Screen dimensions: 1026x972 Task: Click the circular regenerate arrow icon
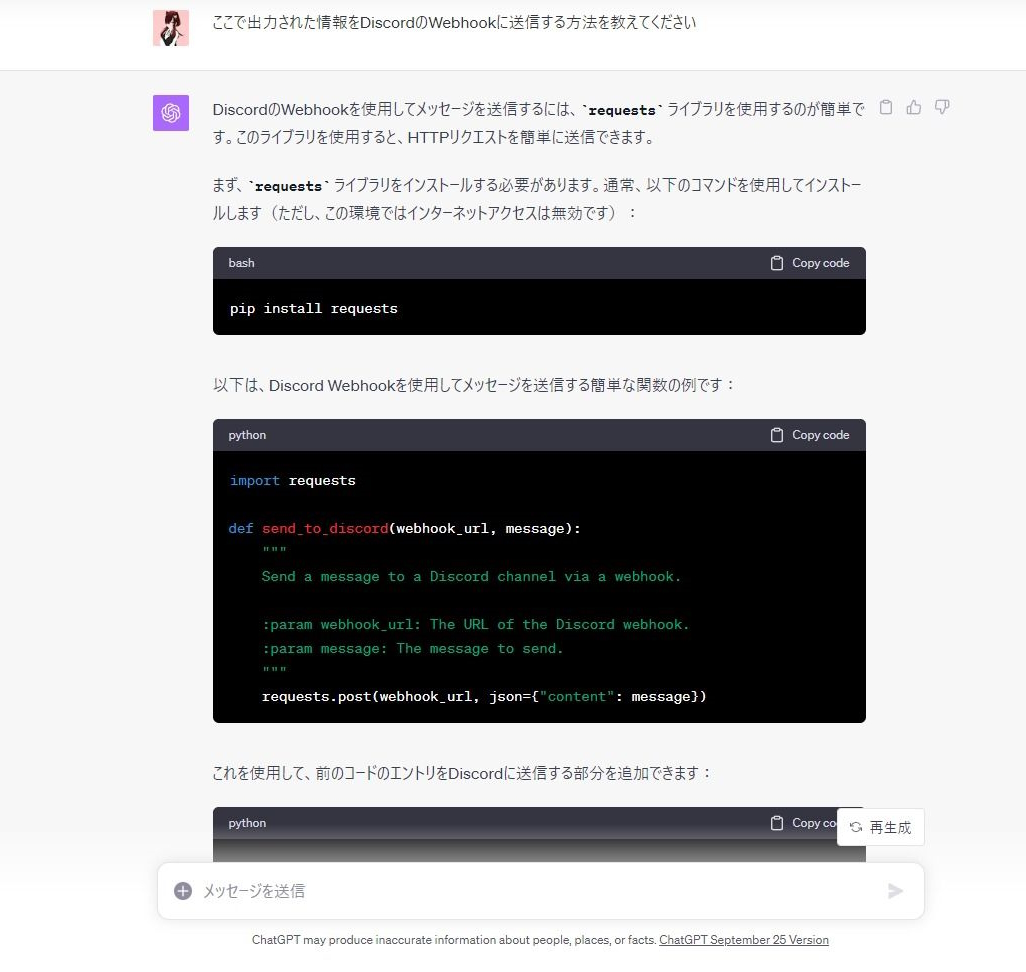coord(855,827)
